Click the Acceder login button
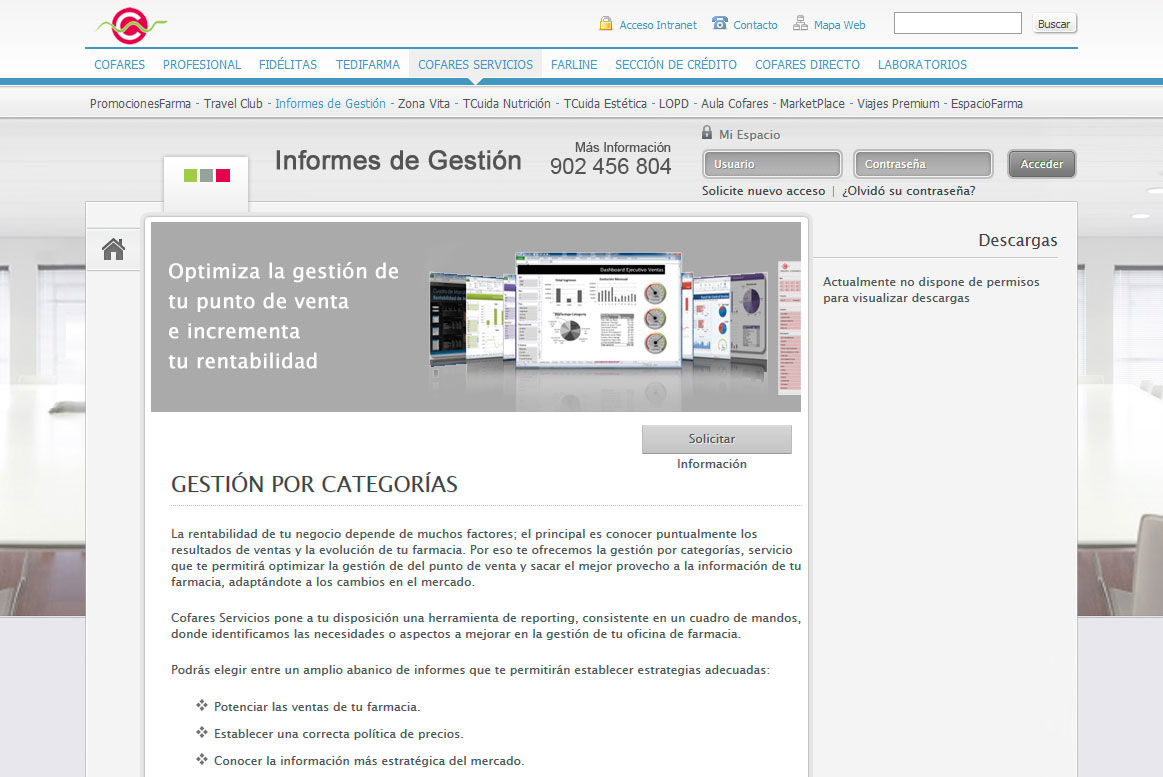Viewport: 1163px width, 777px height. (1041, 163)
